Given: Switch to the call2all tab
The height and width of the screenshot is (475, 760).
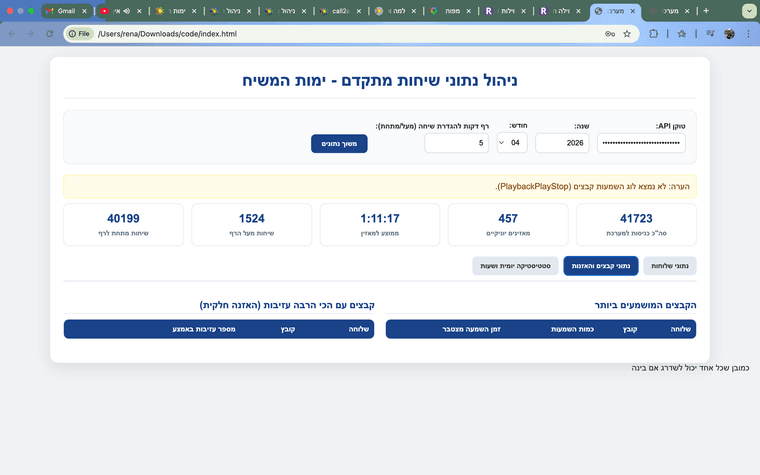Looking at the screenshot, I should [x=341, y=11].
